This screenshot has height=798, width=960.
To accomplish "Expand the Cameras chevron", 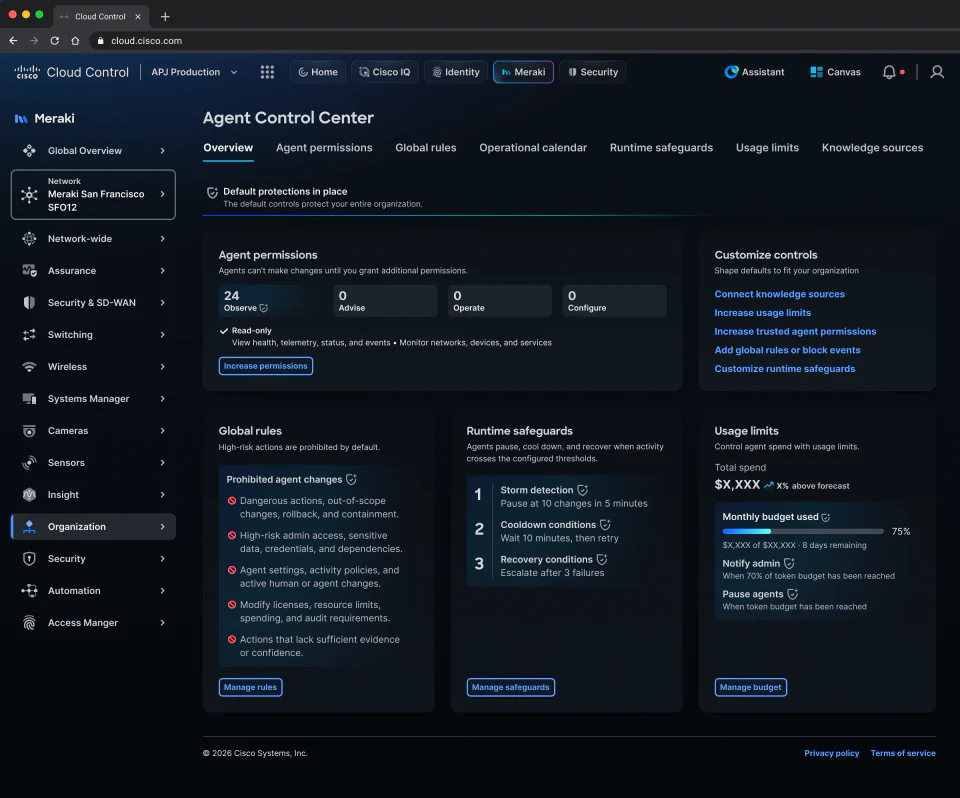I will [162, 431].
